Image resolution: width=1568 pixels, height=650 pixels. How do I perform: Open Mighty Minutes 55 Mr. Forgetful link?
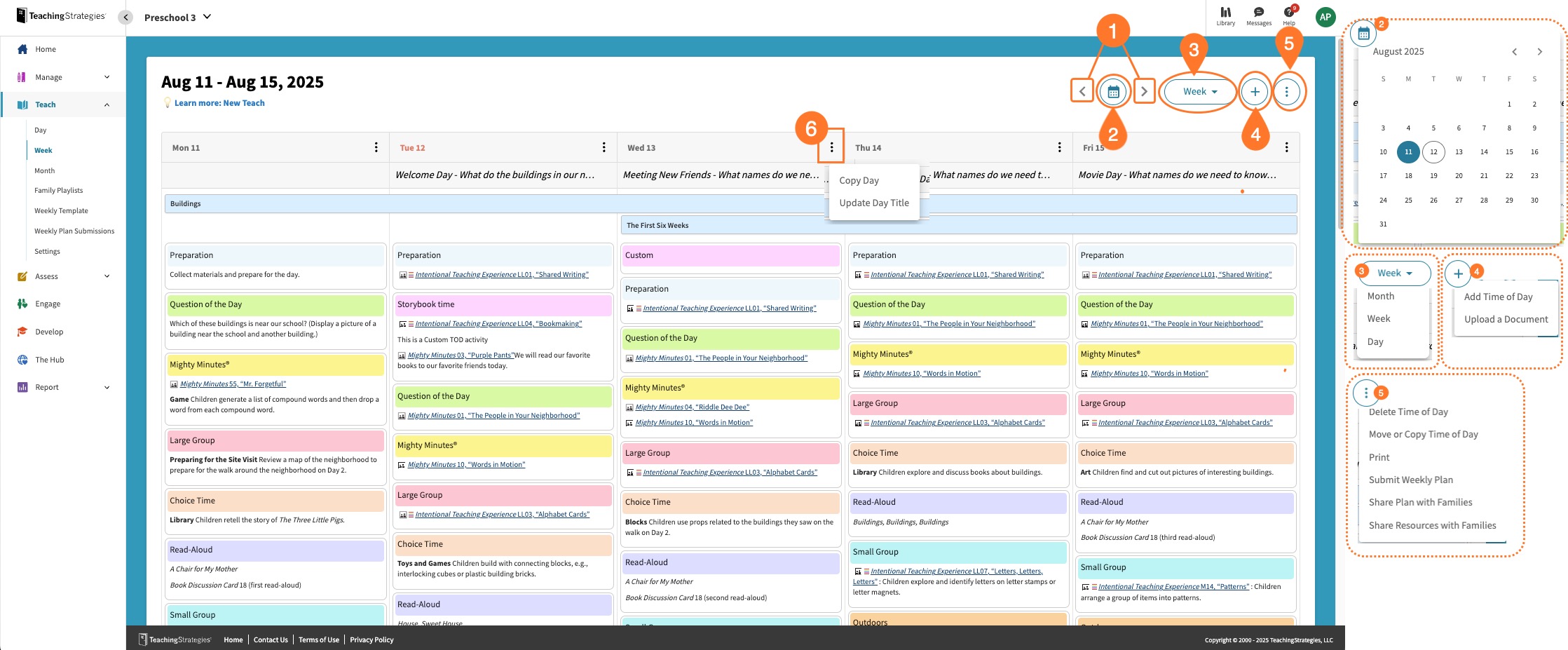[233, 384]
